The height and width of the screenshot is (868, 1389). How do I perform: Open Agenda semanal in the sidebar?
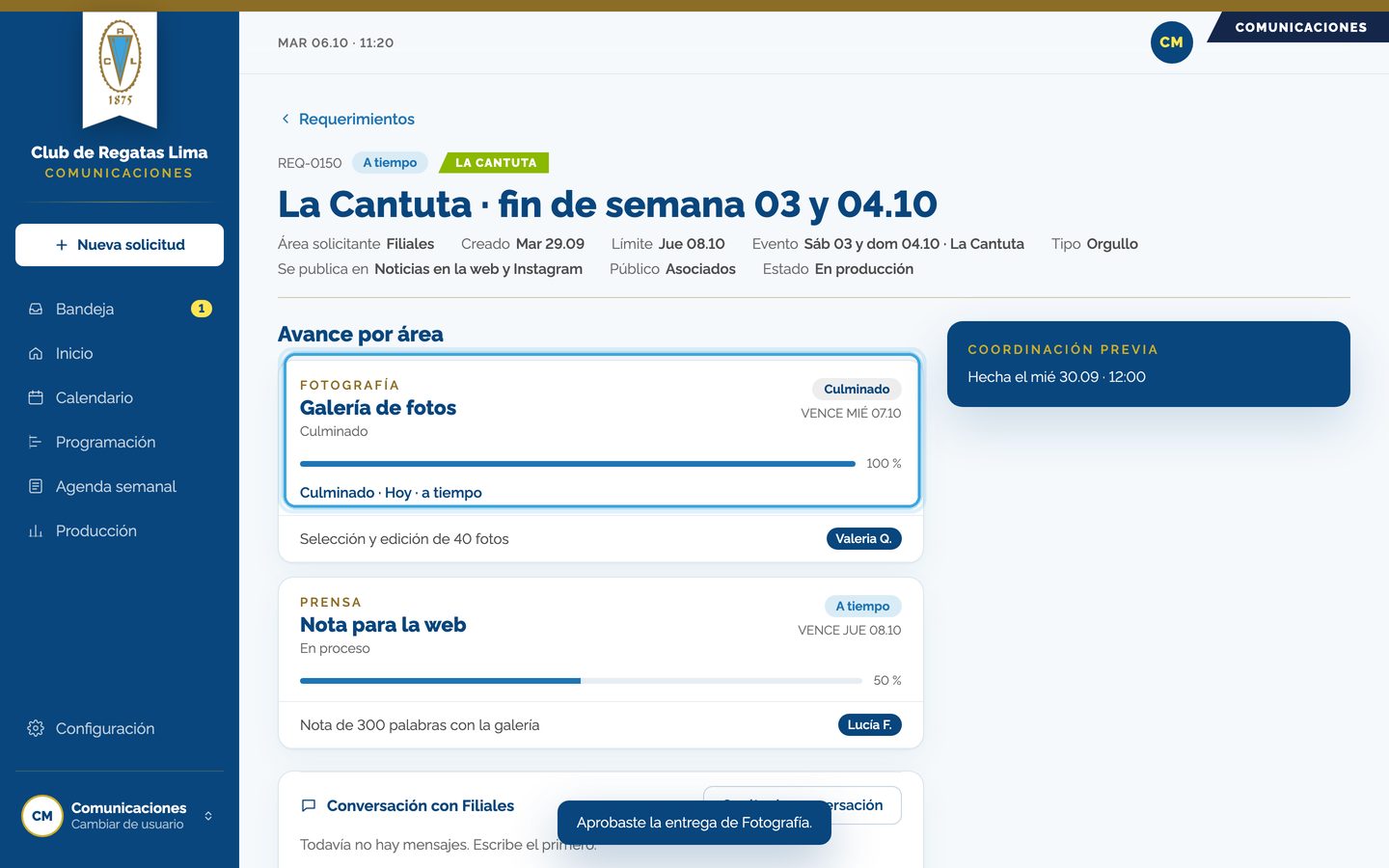tap(120, 486)
